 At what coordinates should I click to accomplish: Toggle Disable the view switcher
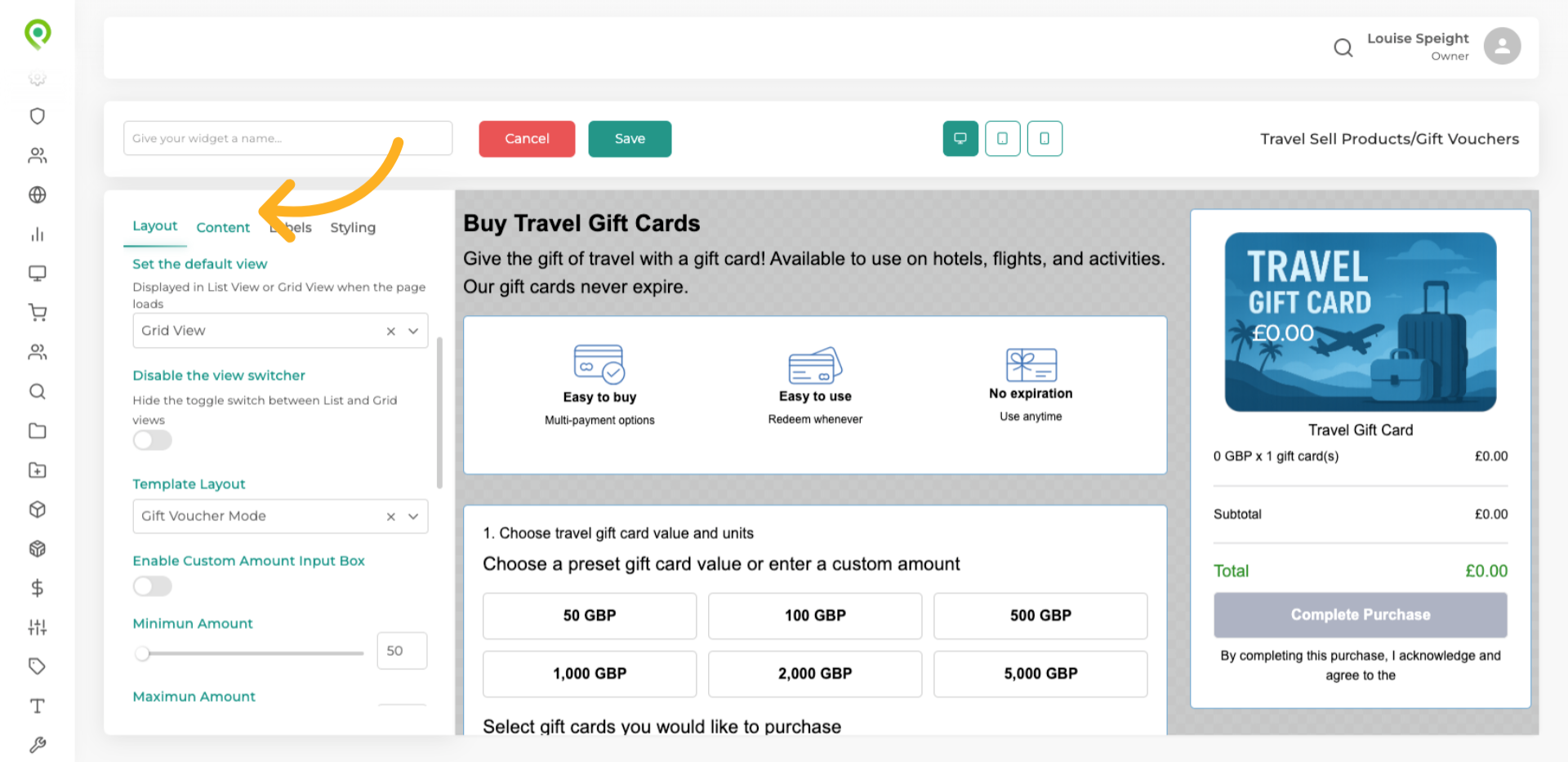click(152, 440)
